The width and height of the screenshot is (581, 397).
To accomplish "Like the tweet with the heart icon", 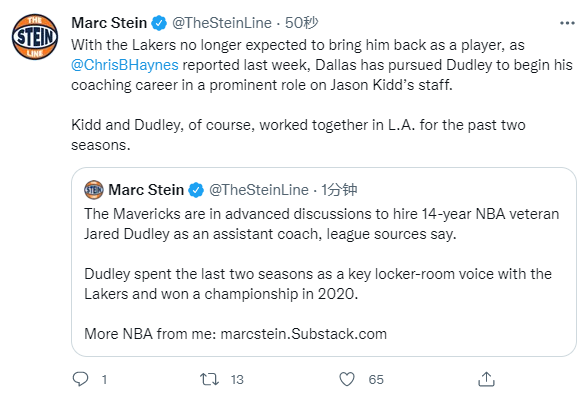I will (x=347, y=379).
